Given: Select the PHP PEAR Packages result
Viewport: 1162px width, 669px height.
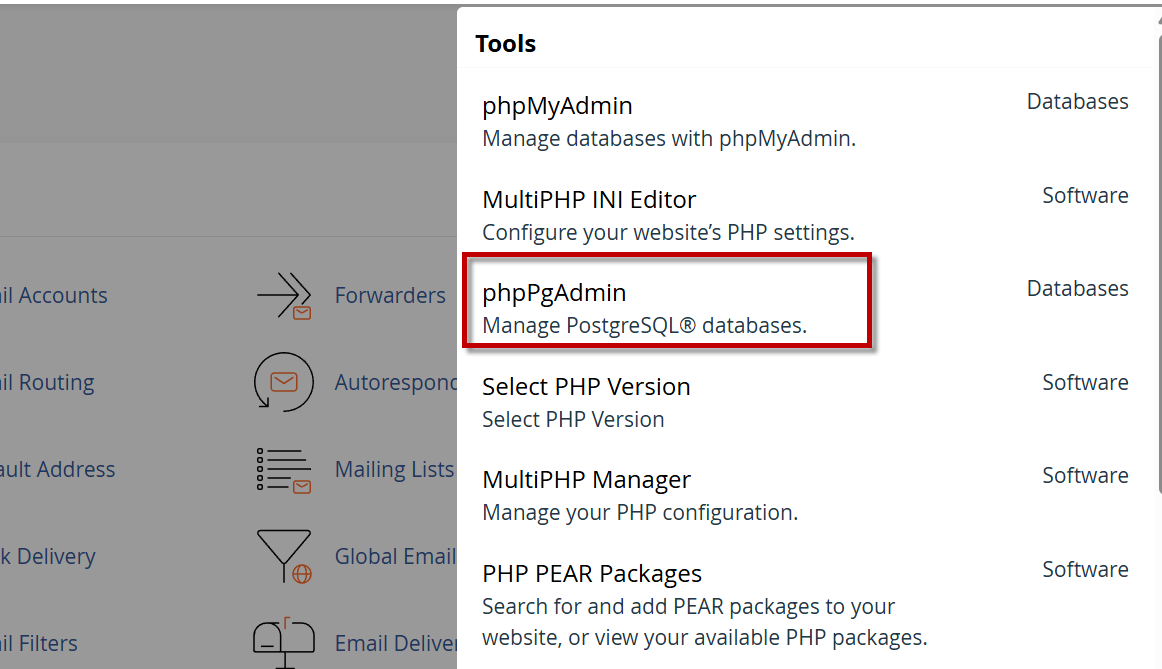Looking at the screenshot, I should pos(592,574).
